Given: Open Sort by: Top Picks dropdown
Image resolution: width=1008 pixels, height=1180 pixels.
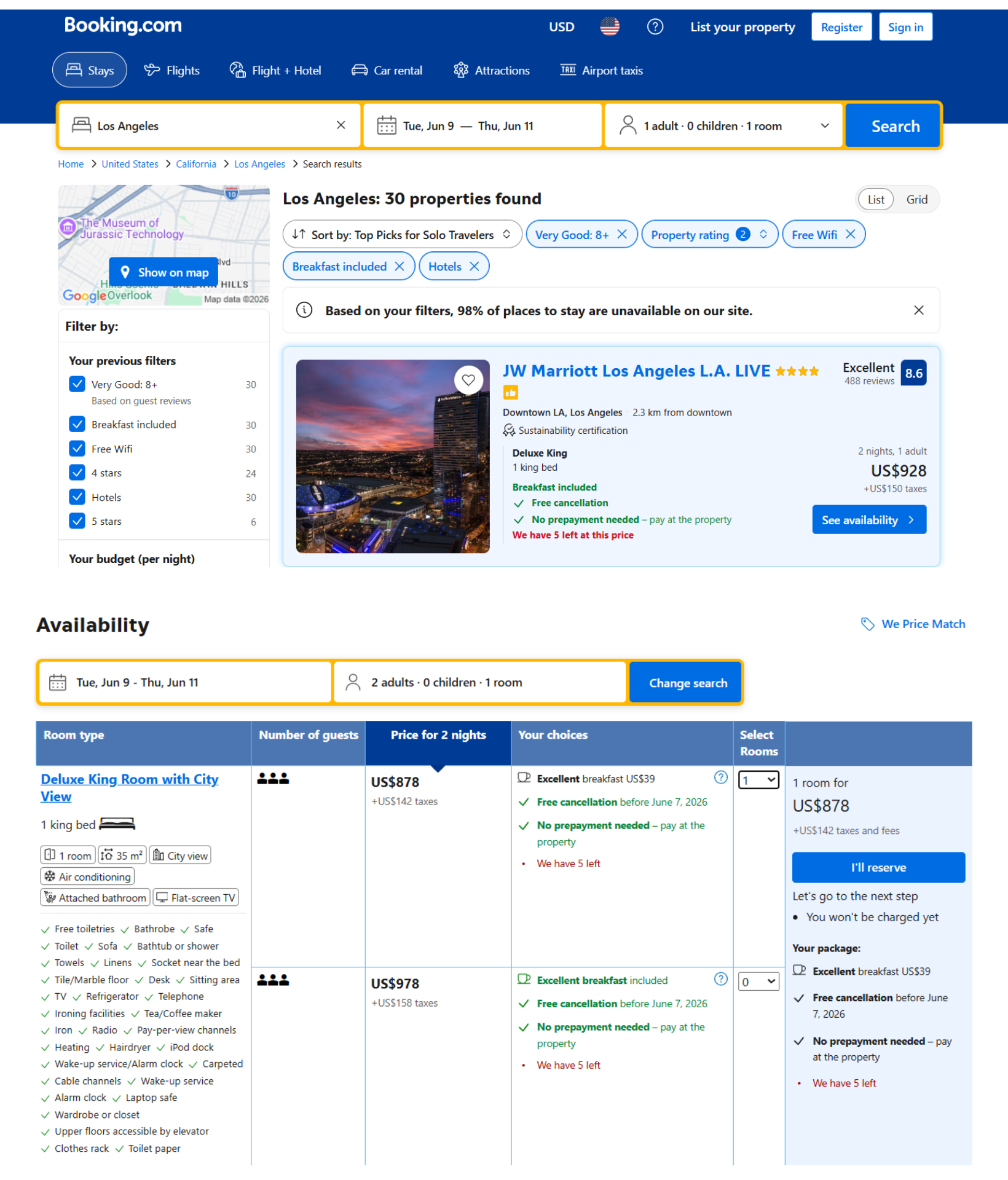Looking at the screenshot, I should click(402, 235).
